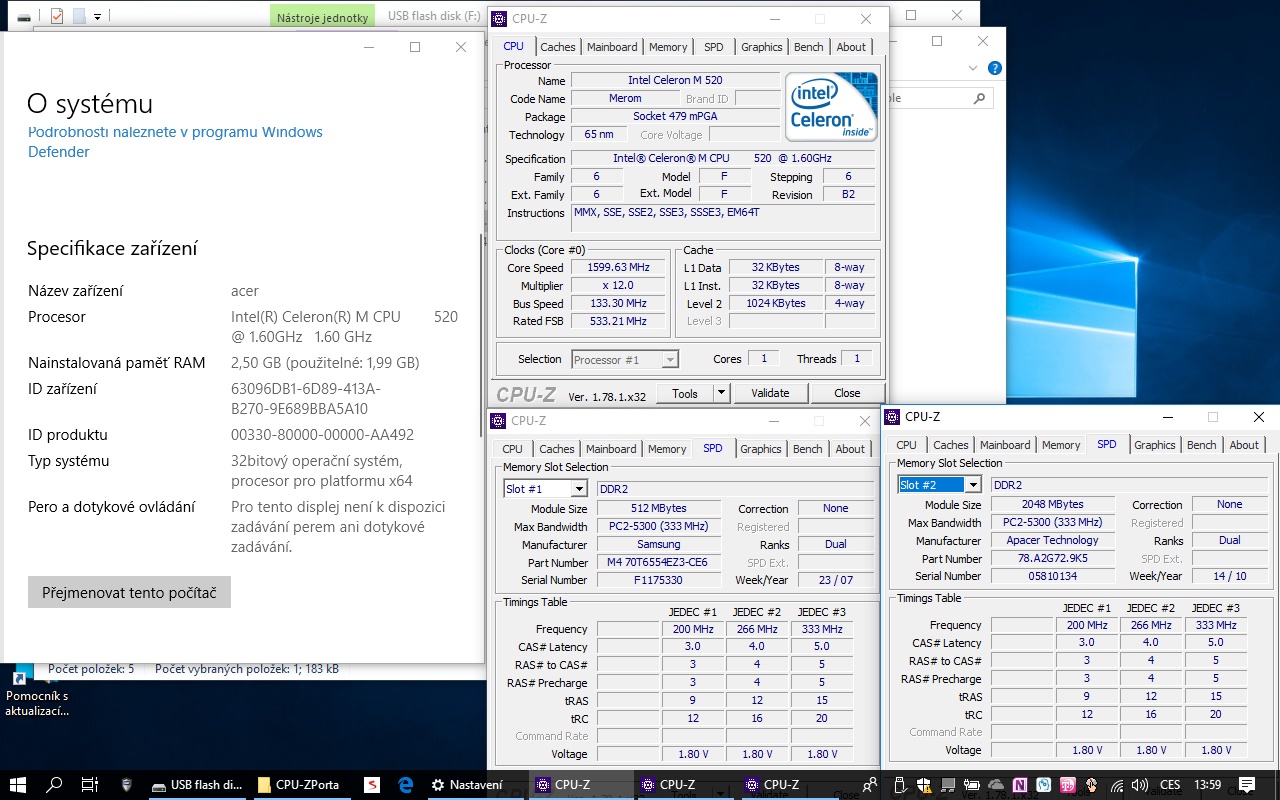This screenshot has width=1280, height=800.
Task: Click the 1599.63 MHz core speed value
Action: coord(620,267)
